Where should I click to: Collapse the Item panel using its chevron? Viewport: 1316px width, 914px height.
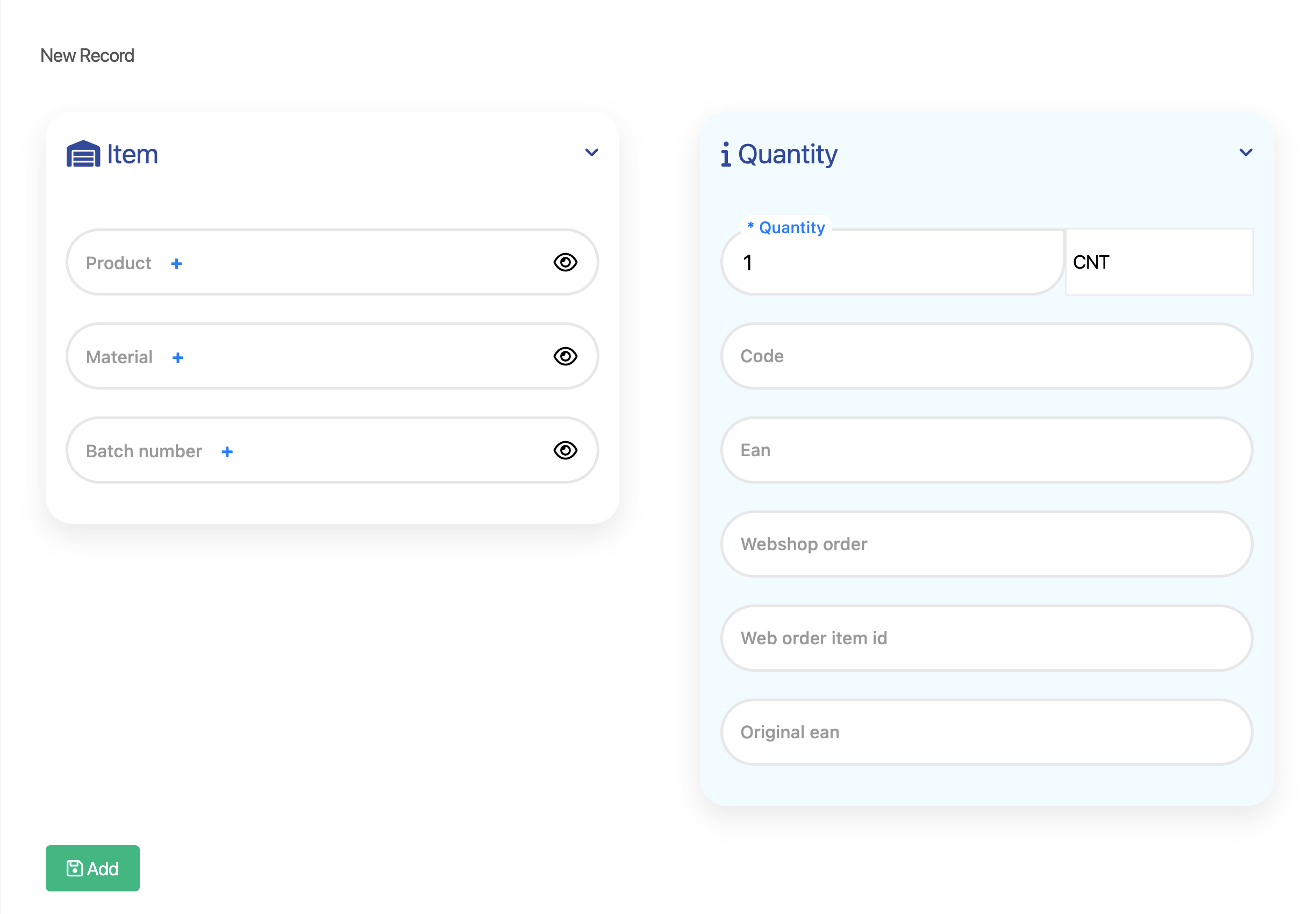click(591, 153)
